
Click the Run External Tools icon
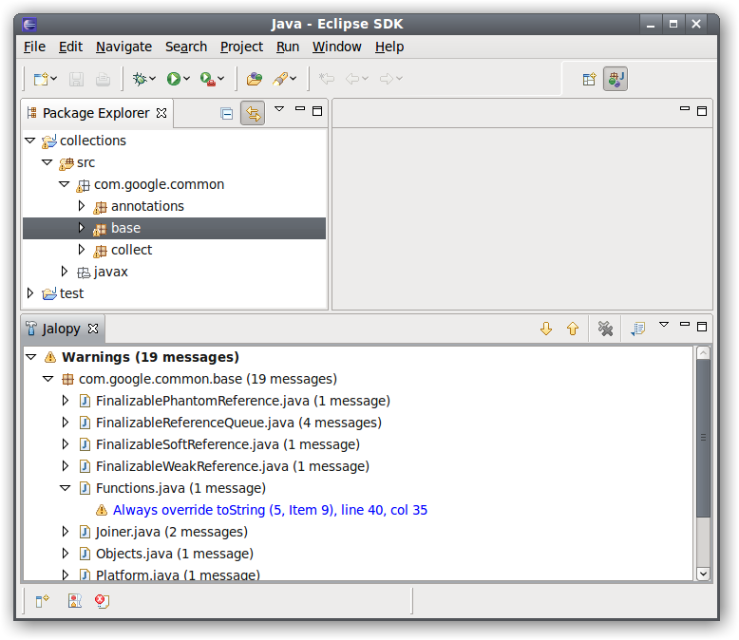tap(207, 79)
